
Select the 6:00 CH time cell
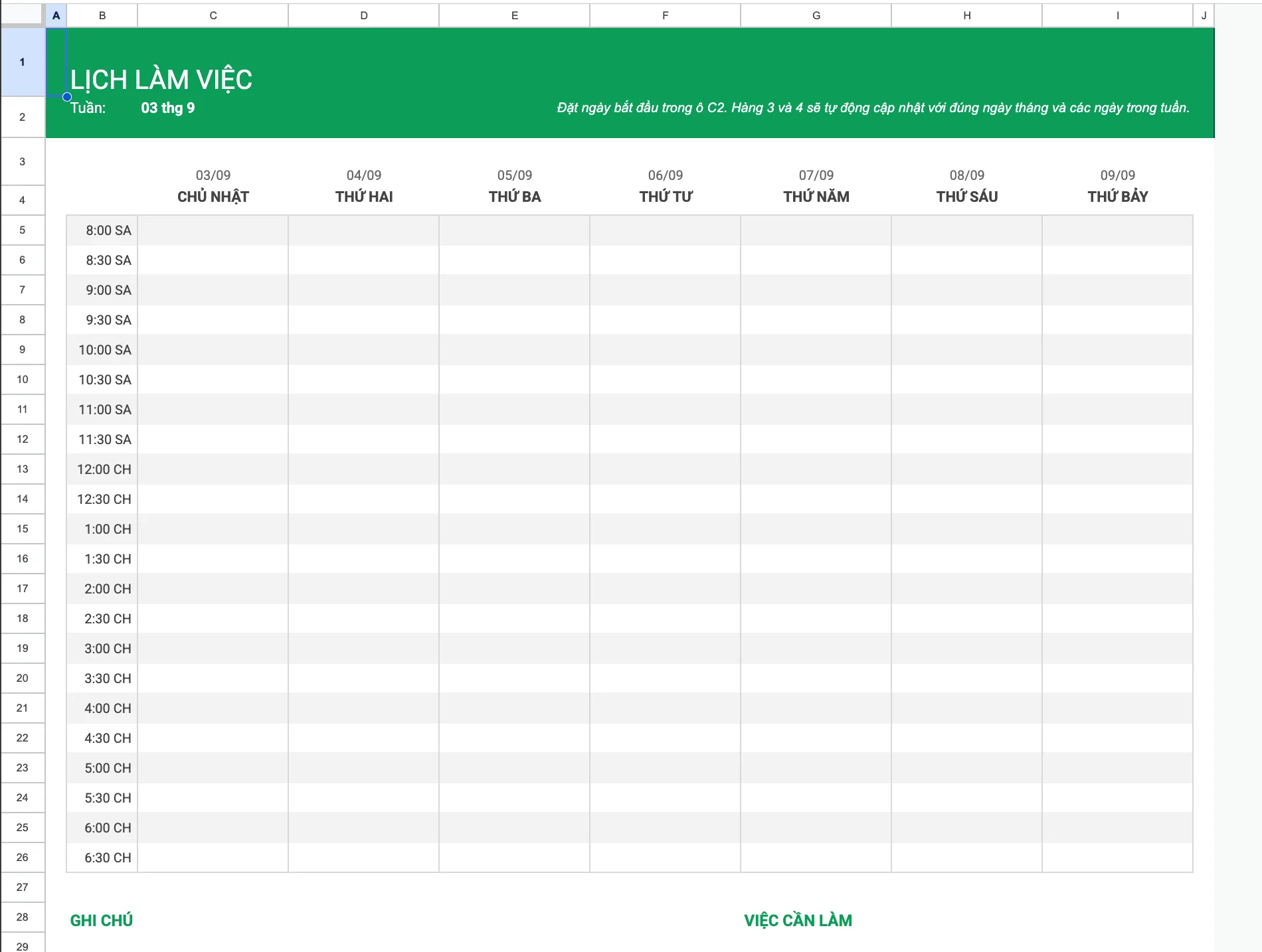click(x=102, y=828)
